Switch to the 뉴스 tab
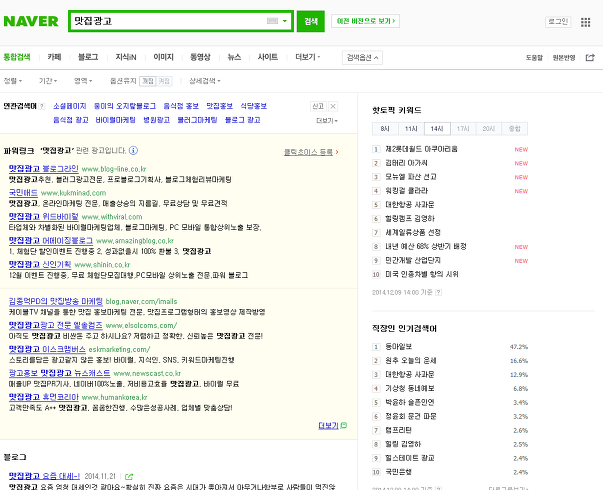The image size is (603, 490). (x=234, y=57)
